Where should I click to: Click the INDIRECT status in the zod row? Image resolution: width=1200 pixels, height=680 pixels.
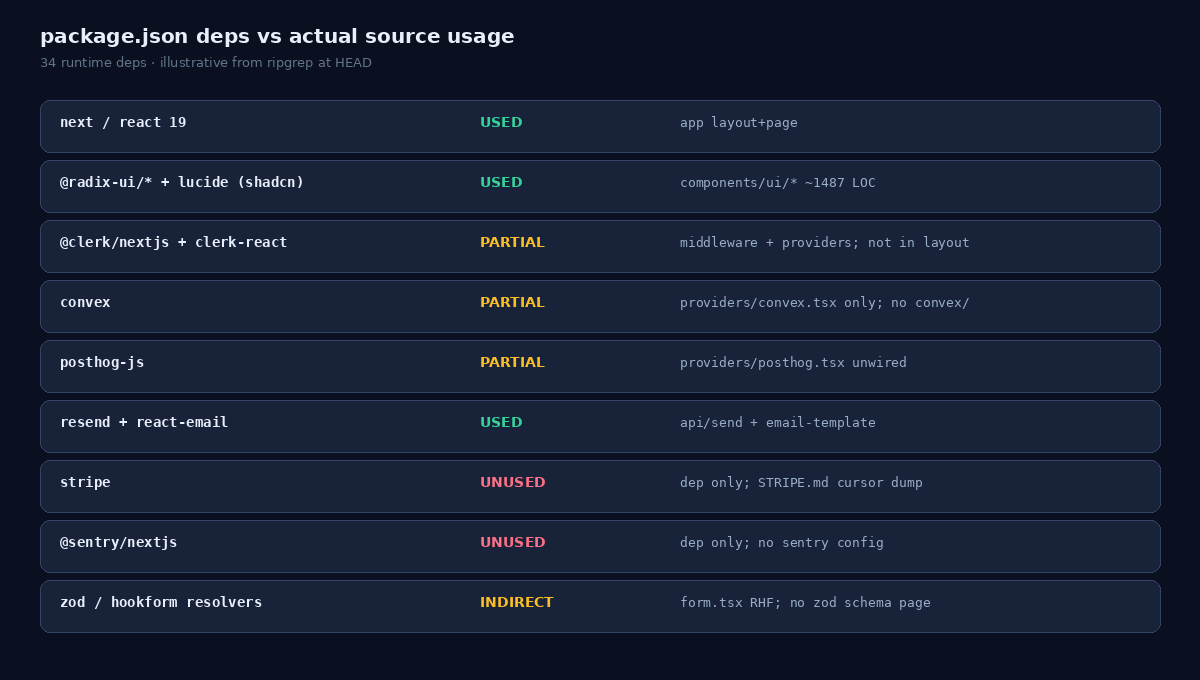[517, 603]
